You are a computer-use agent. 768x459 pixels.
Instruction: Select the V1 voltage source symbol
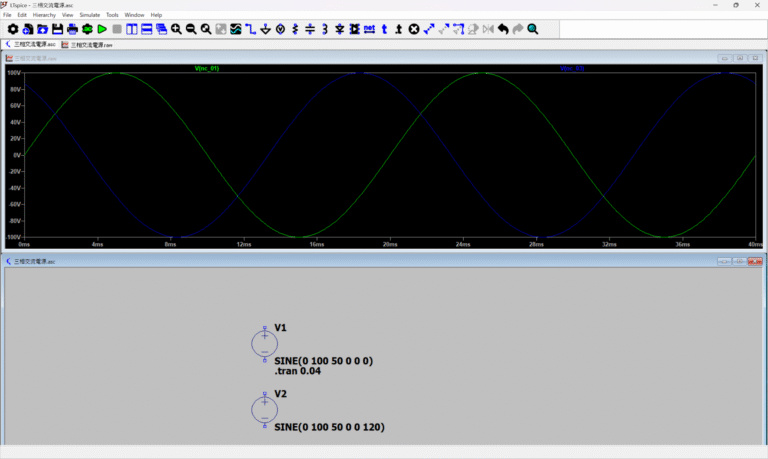(264, 343)
